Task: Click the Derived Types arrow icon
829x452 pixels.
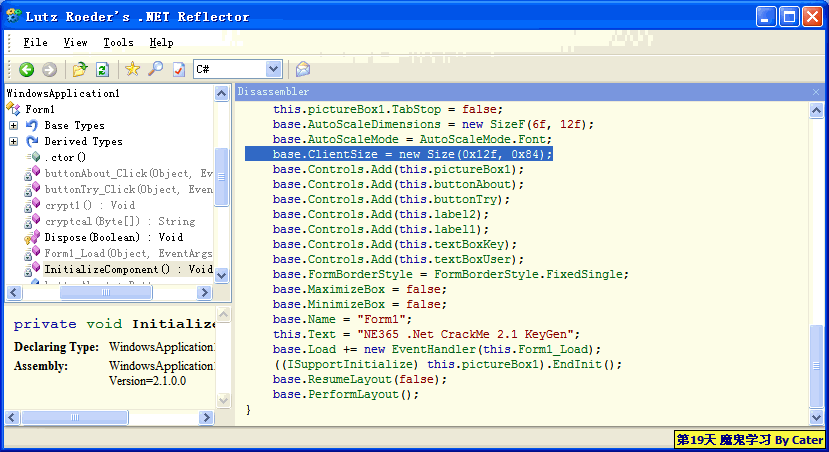Action: (32, 142)
